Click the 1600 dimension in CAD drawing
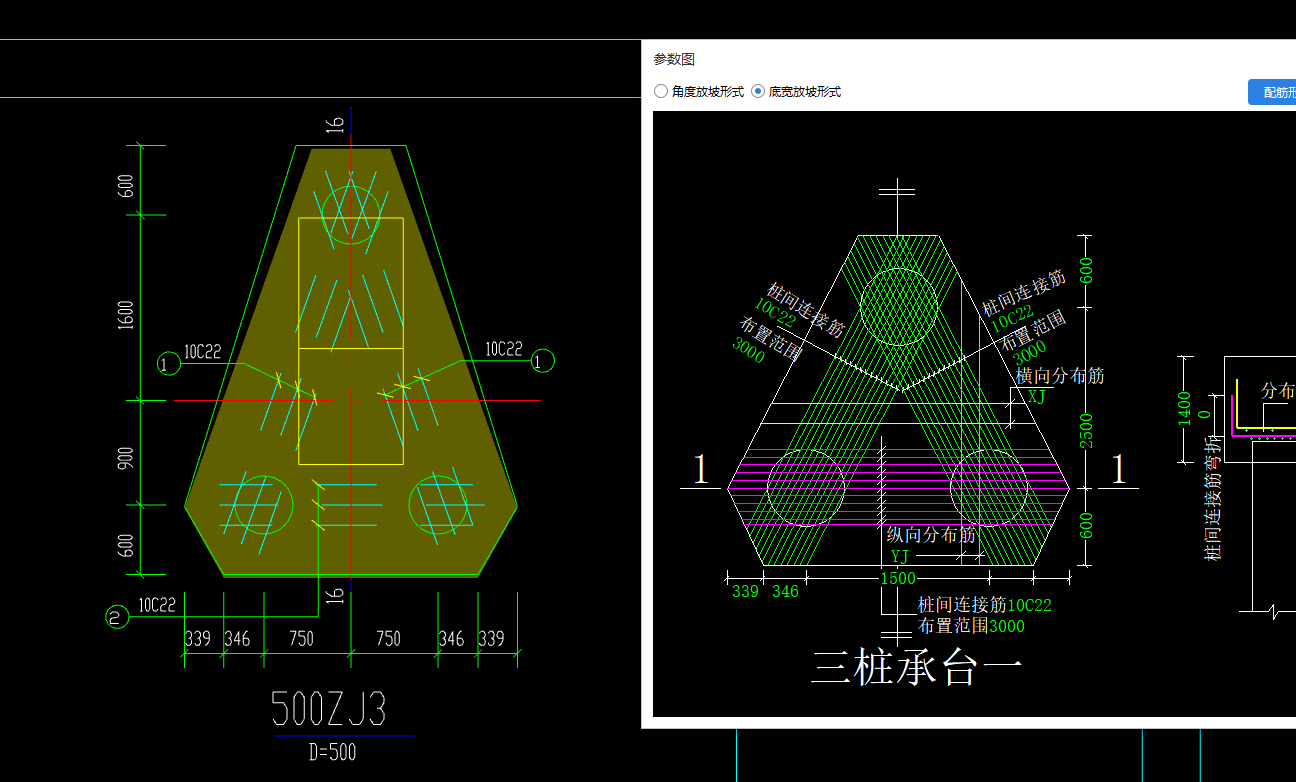Screen dimensions: 1296x782 [126, 314]
